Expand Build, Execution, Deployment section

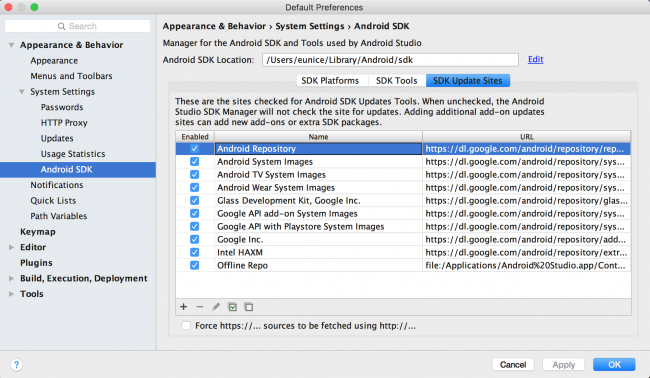(12, 278)
